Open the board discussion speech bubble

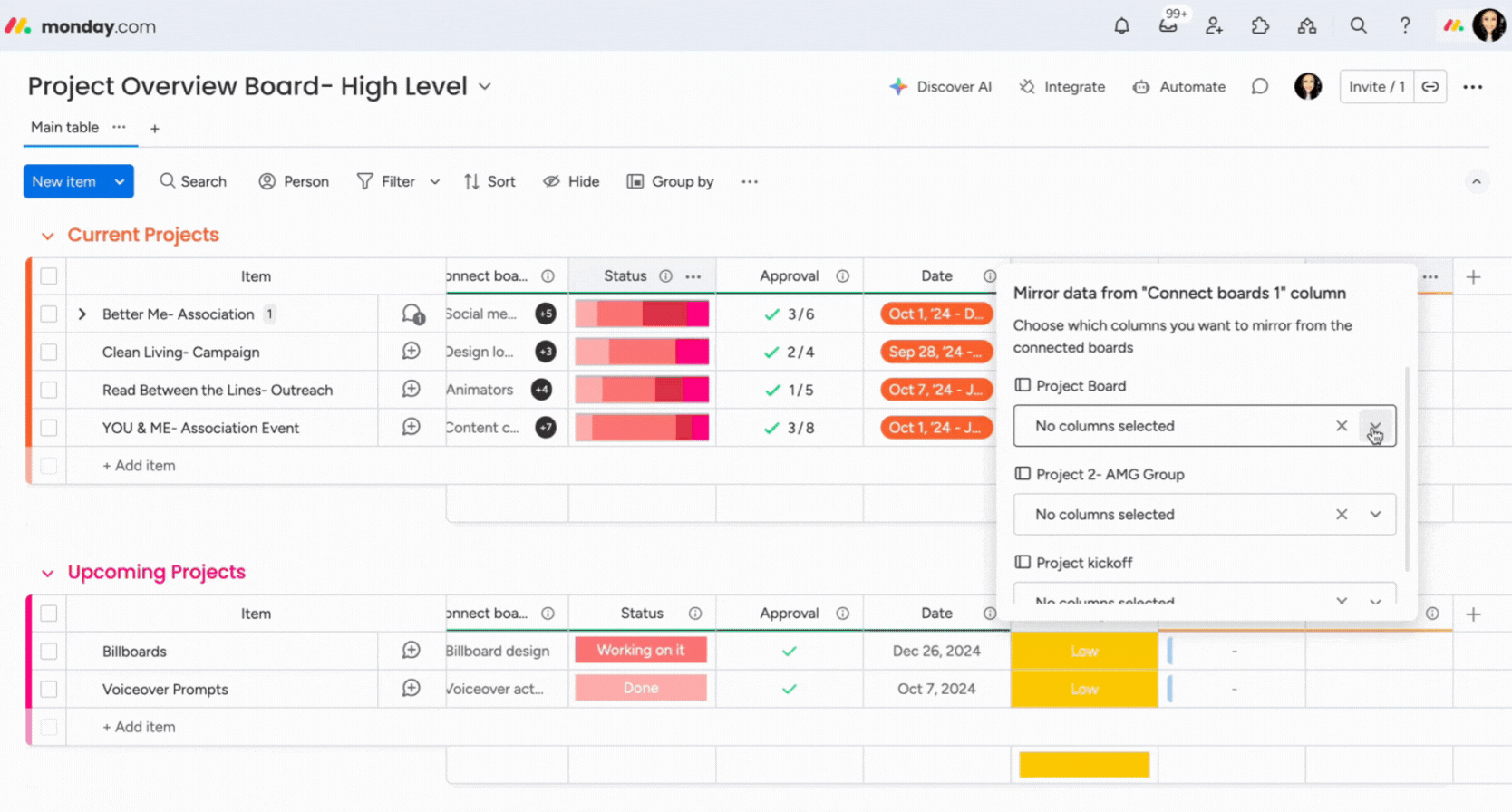pos(1259,87)
